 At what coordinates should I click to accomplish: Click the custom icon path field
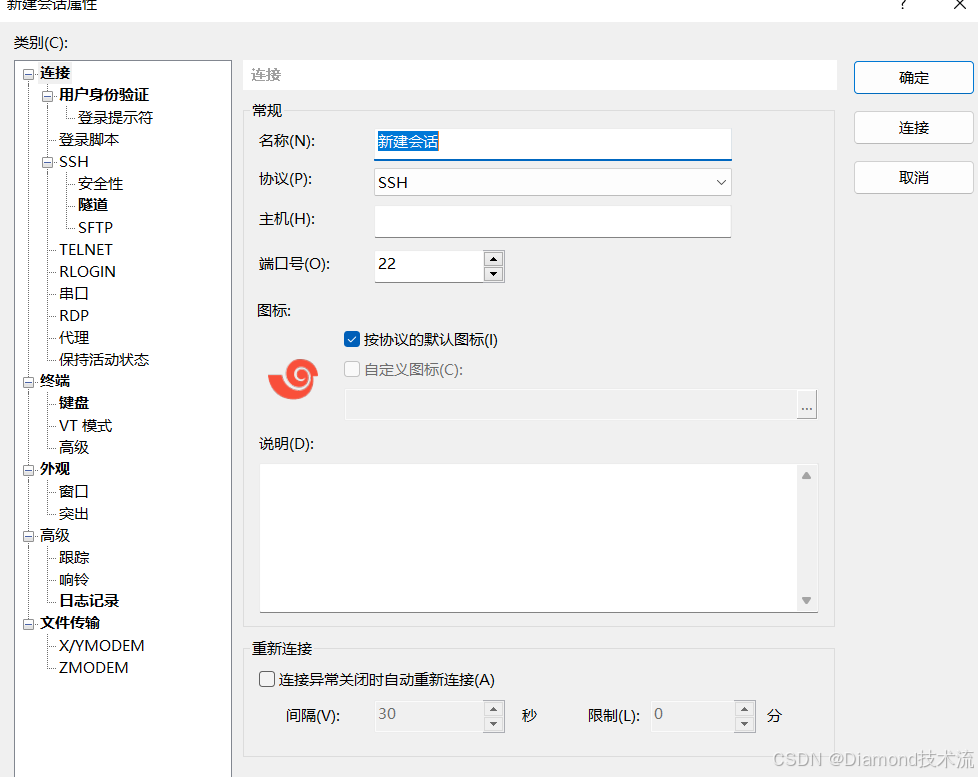pyautogui.click(x=571, y=405)
